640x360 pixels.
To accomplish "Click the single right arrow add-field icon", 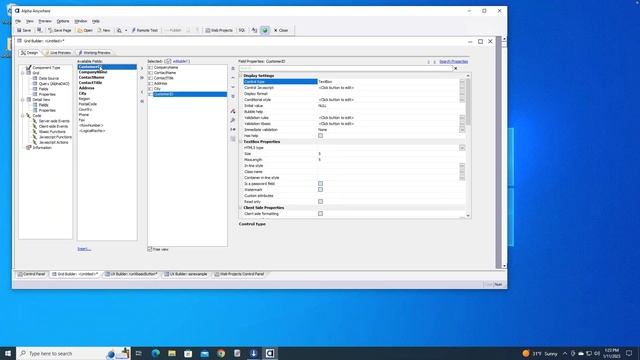I will pos(142,68).
